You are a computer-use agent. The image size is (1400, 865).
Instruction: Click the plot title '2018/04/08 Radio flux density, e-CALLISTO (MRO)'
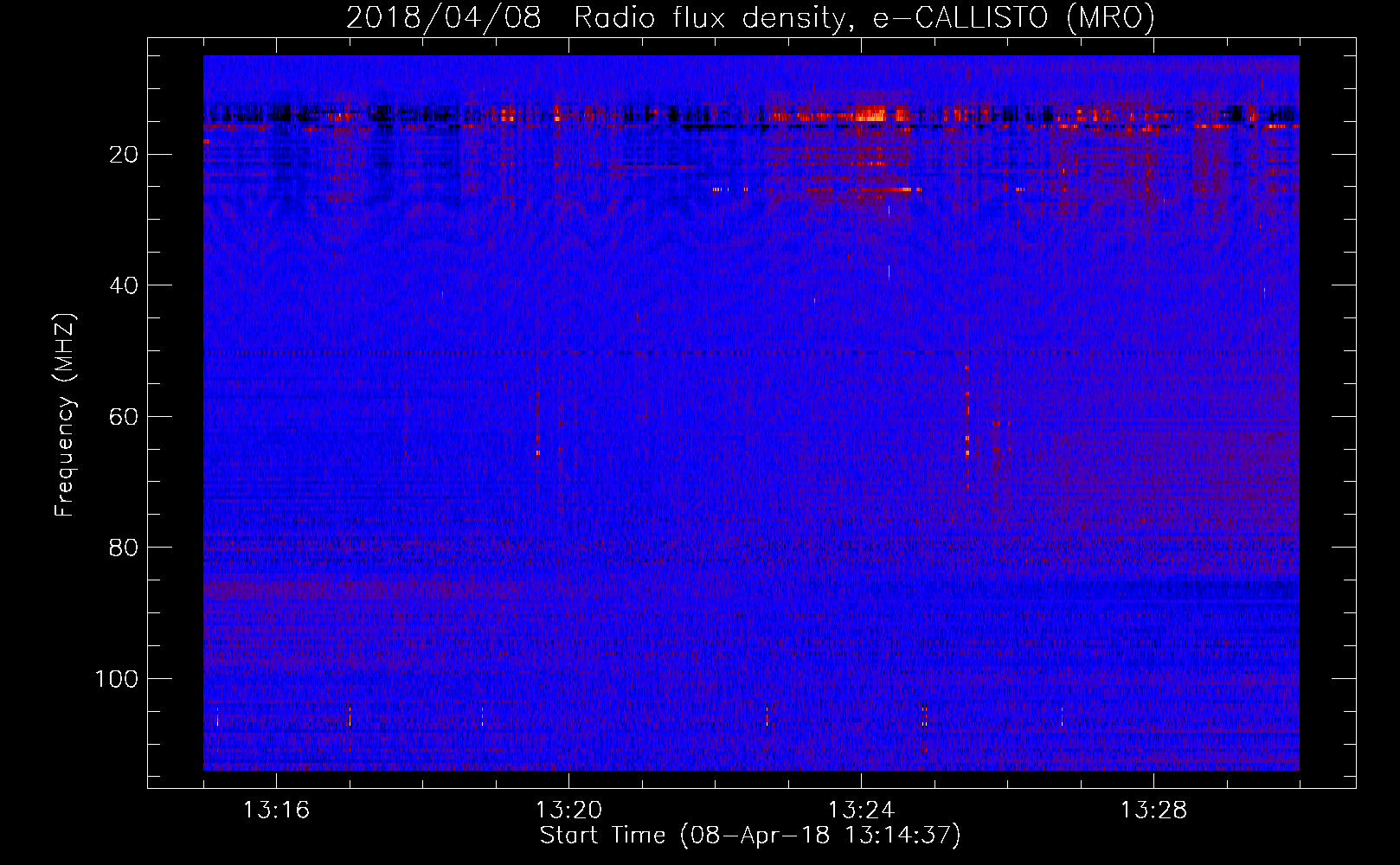pyautogui.click(x=750, y=17)
